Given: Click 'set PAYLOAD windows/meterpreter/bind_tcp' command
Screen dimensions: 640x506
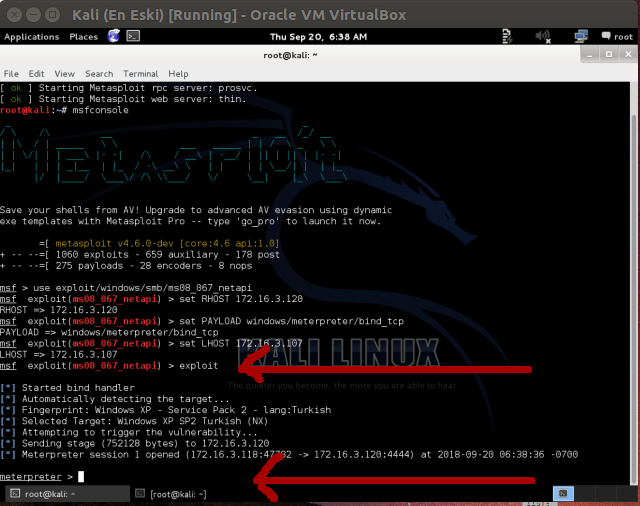Looking at the screenshot, I should (x=291, y=321).
